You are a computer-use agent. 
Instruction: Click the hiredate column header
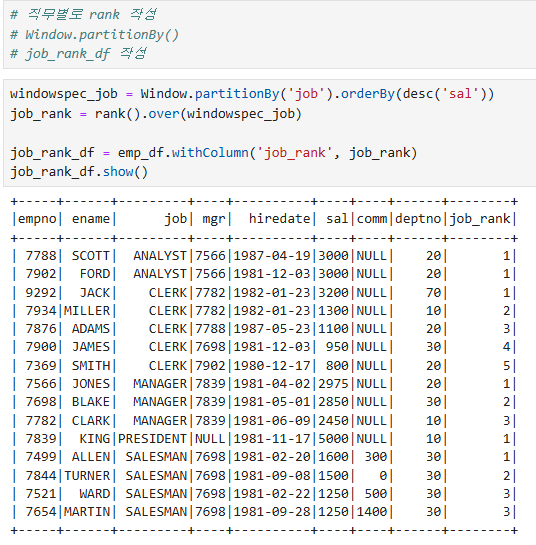coord(279,219)
